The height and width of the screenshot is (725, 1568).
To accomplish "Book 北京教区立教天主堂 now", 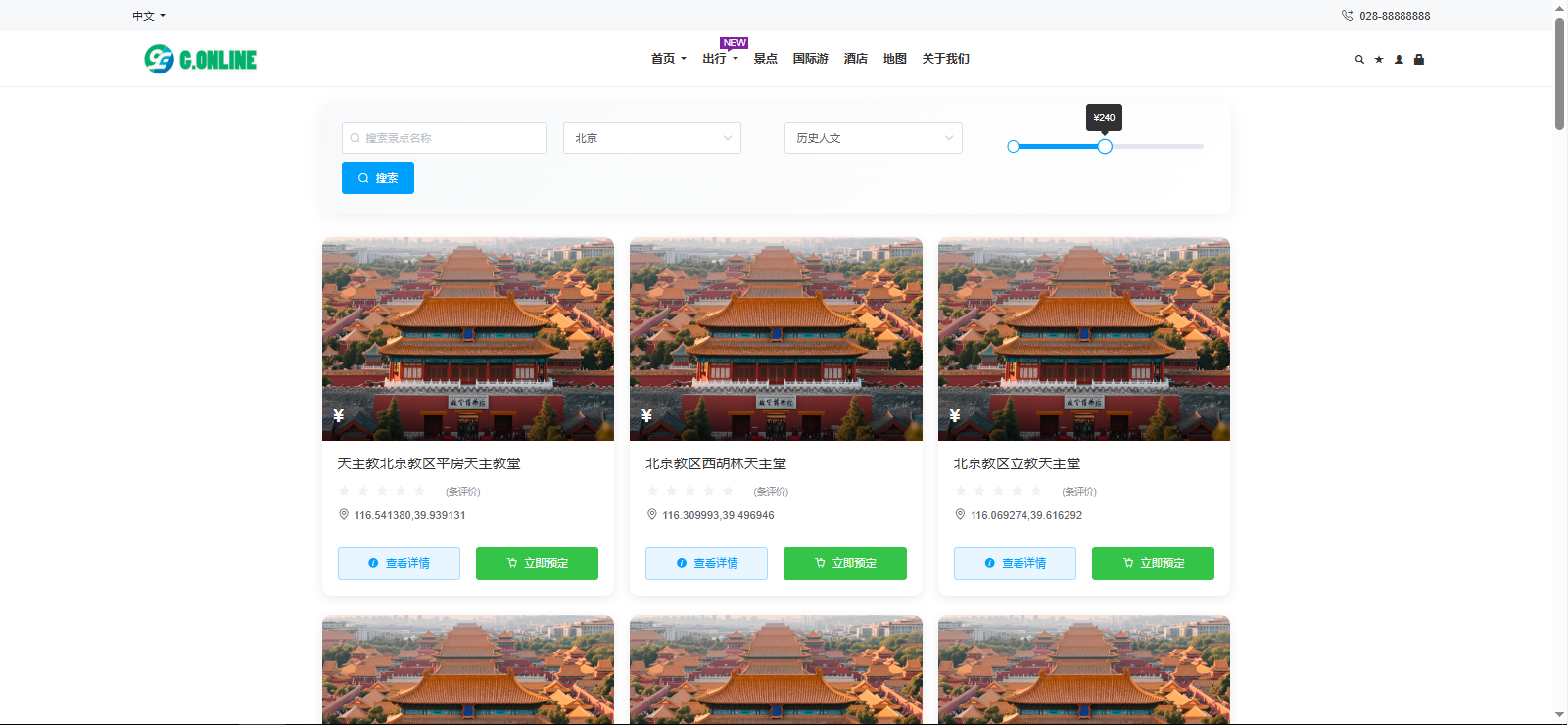I will pyautogui.click(x=1153, y=563).
